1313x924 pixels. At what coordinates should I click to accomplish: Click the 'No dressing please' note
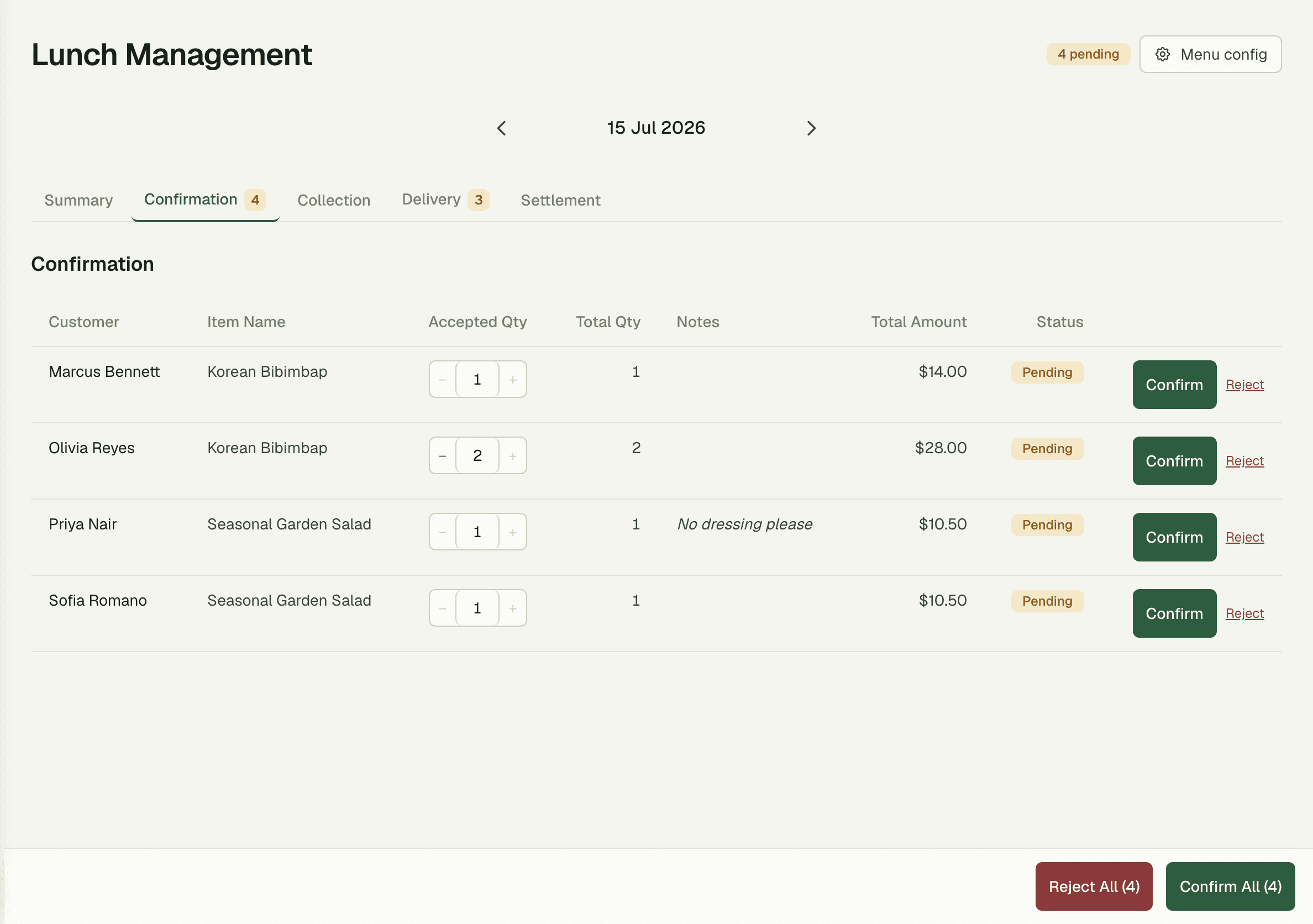744,524
